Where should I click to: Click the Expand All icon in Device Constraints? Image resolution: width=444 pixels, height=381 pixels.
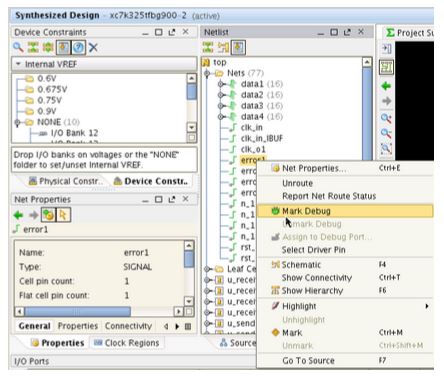48,47
